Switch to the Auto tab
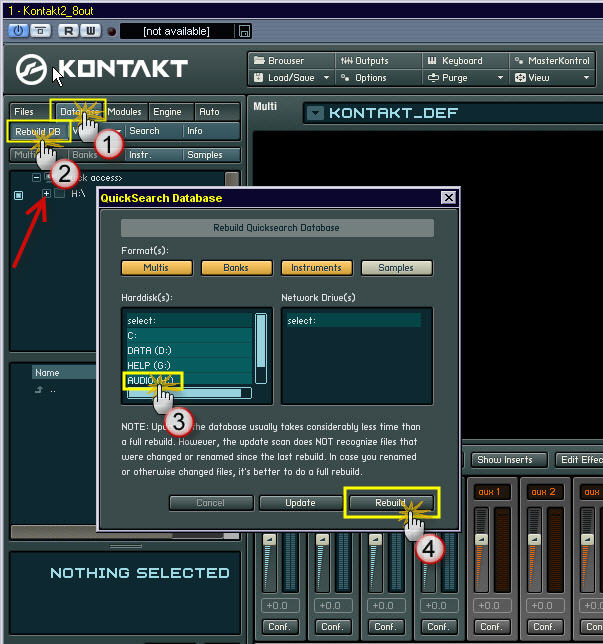This screenshot has width=603, height=644. 216,112
